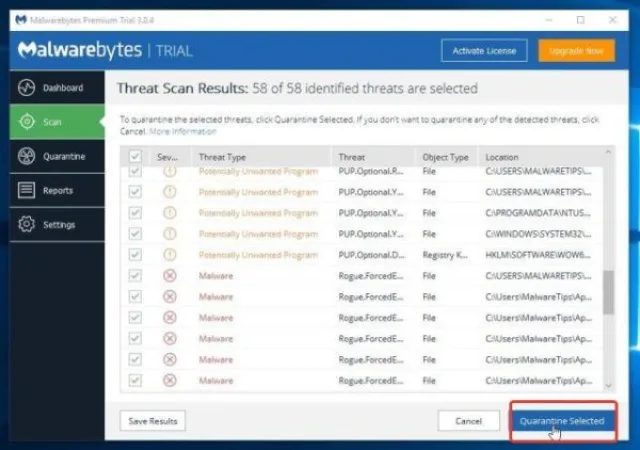Select the C:\WINDOWS\SYSTEM32\... location cell
The image size is (640, 450).
click(538, 234)
